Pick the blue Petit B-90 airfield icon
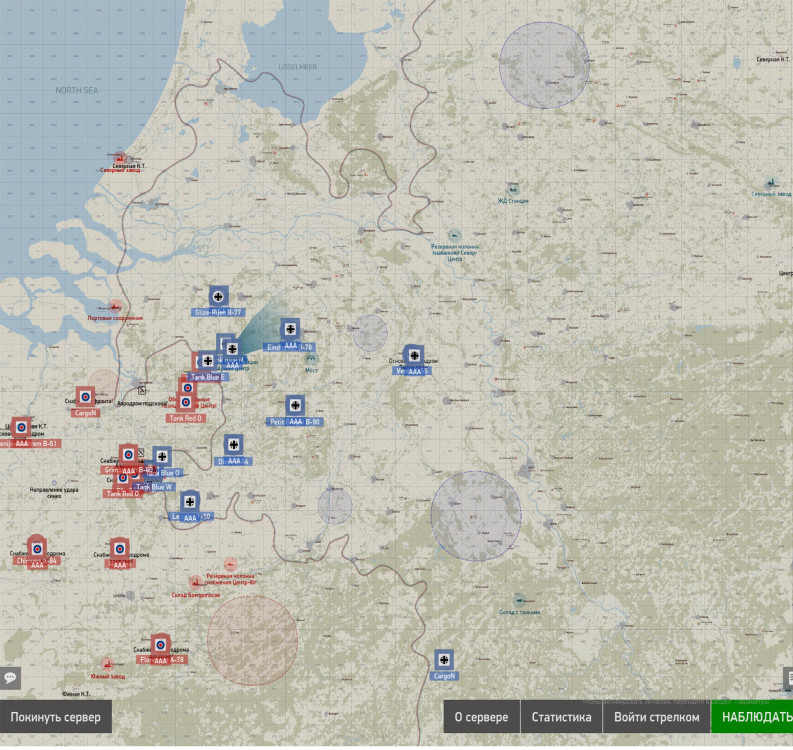Screen dimensions: 793x750 point(295,406)
